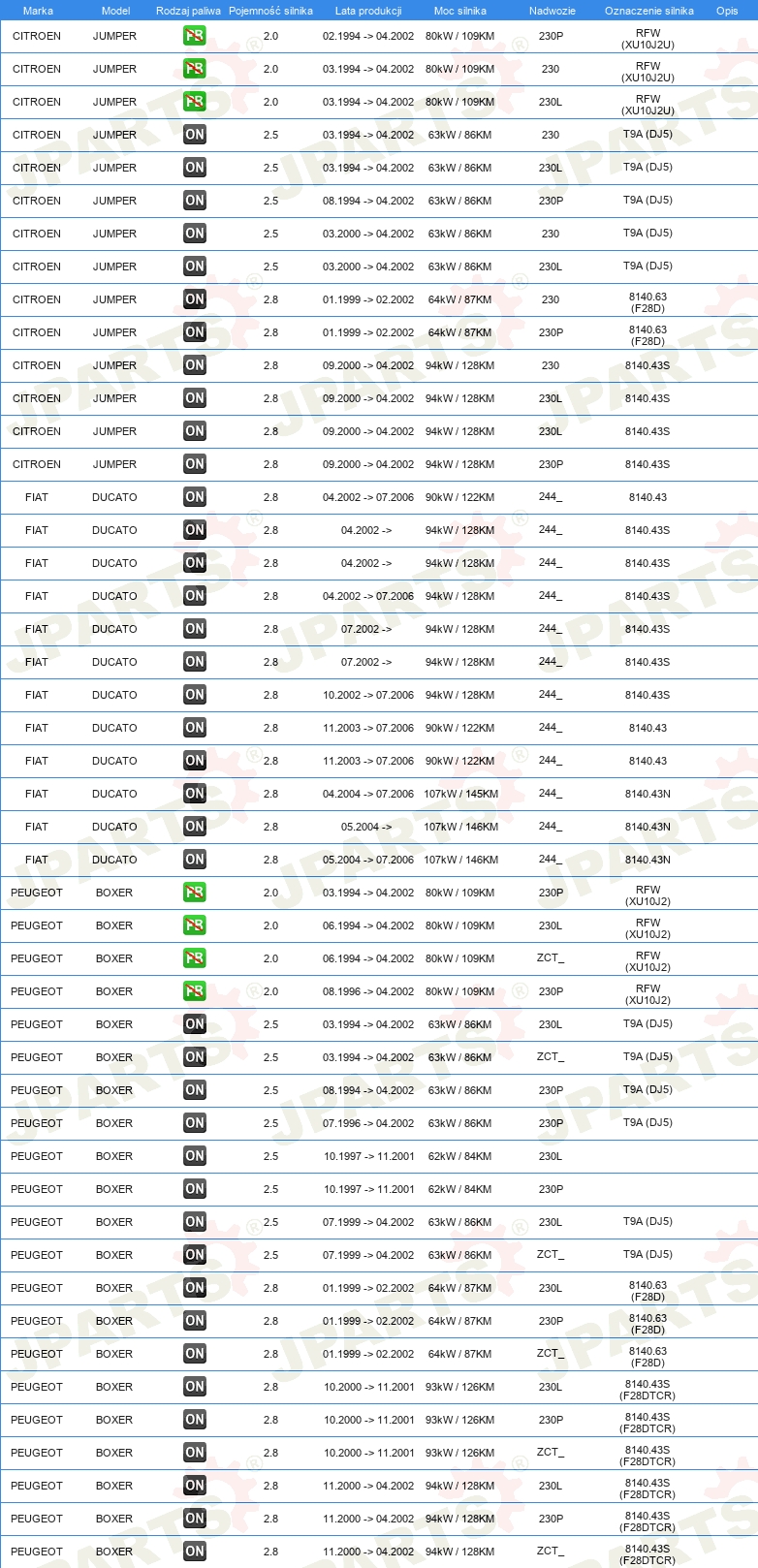
Task: Click ON icon in Fiat Ducato 04.2002 90kW row
Action: [x=195, y=497]
